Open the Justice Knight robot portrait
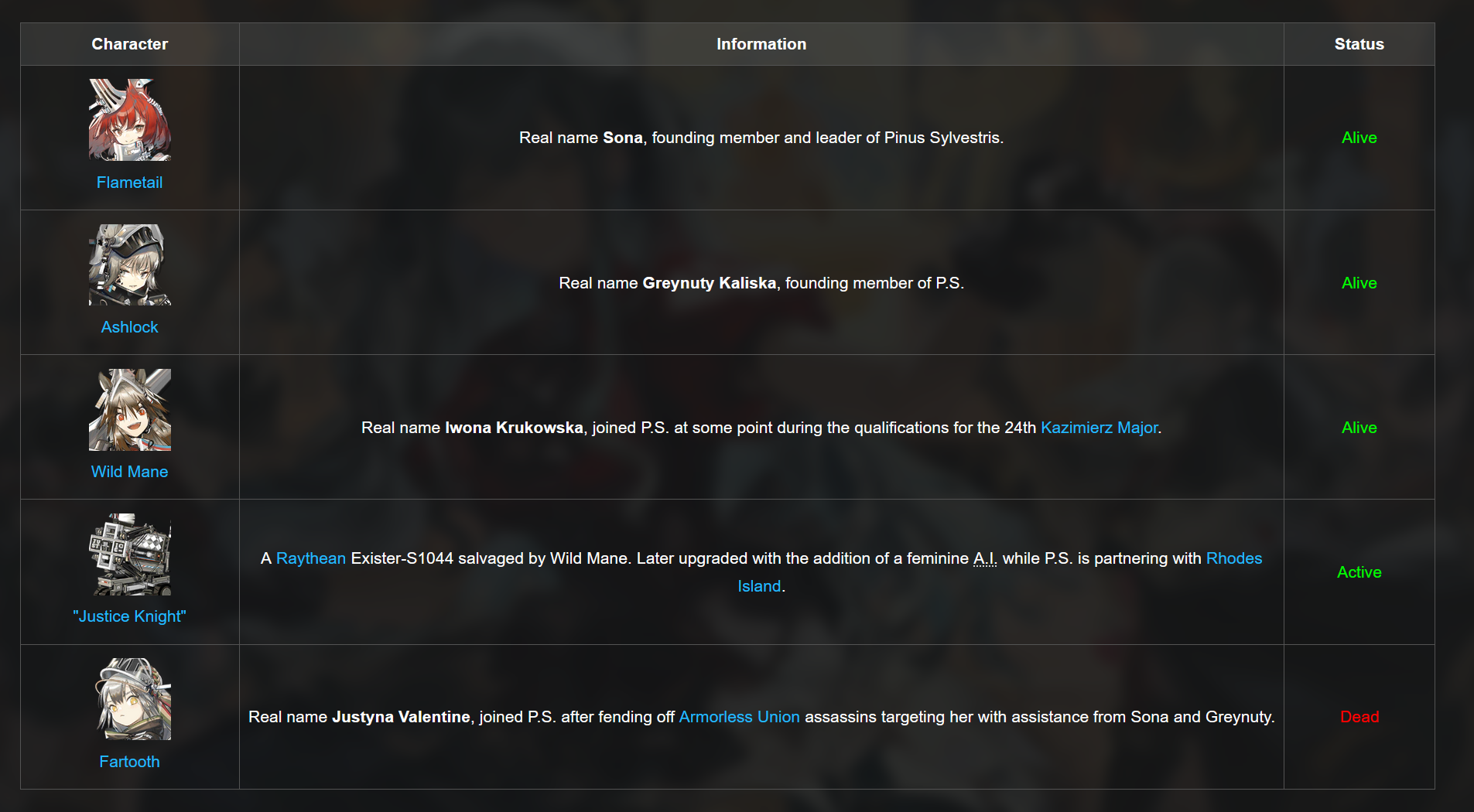The height and width of the screenshot is (812, 1474). tap(130, 554)
